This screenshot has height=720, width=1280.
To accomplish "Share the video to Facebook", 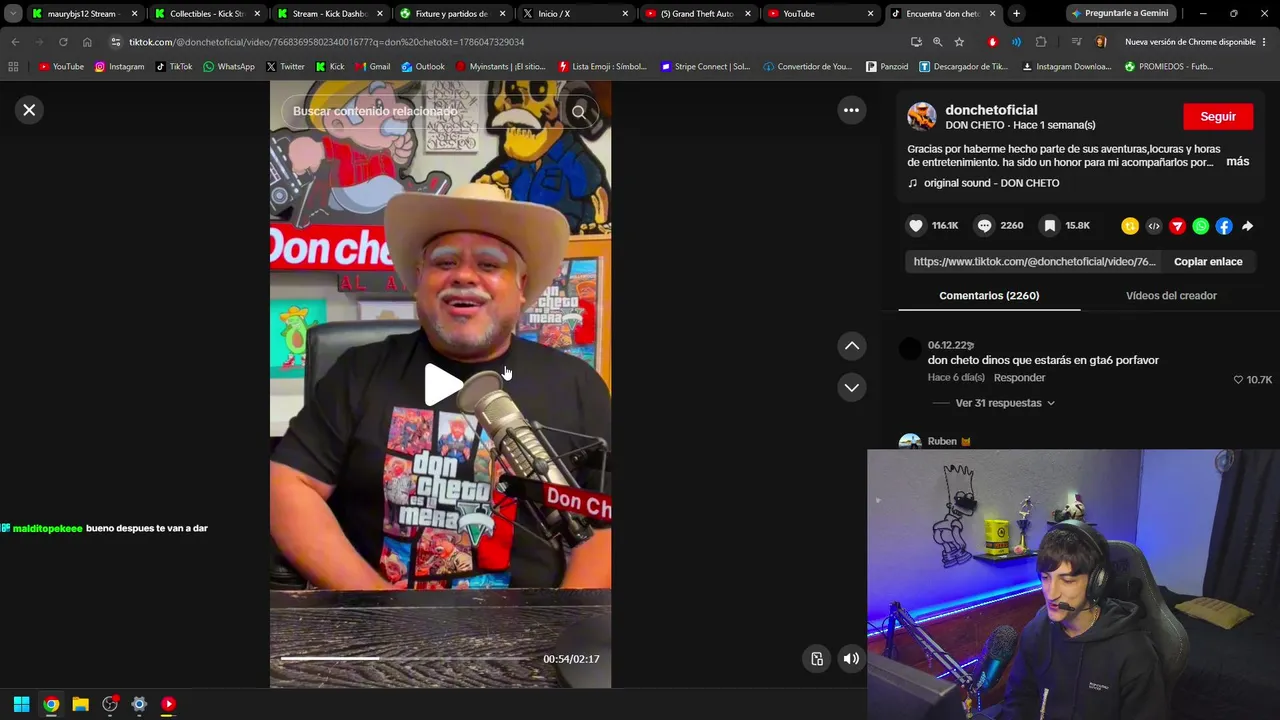I will (x=1224, y=226).
